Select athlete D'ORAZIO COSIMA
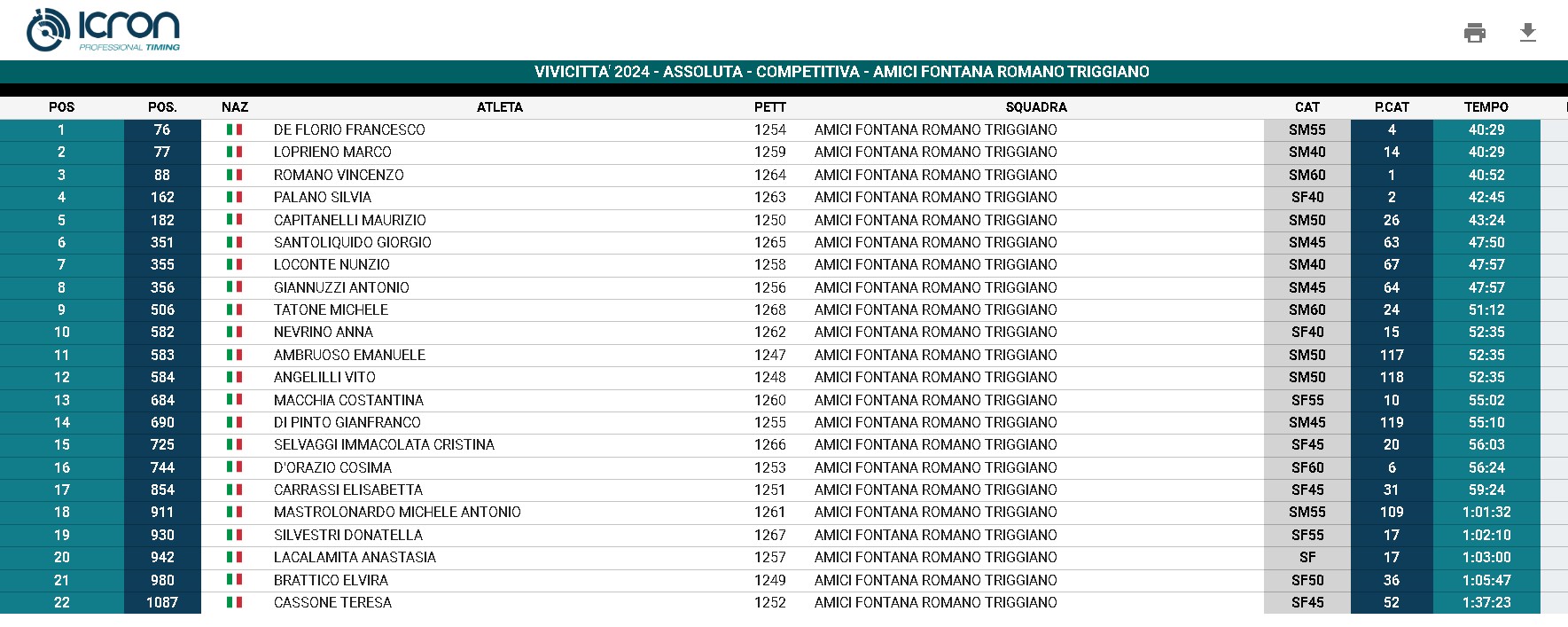 332,467
